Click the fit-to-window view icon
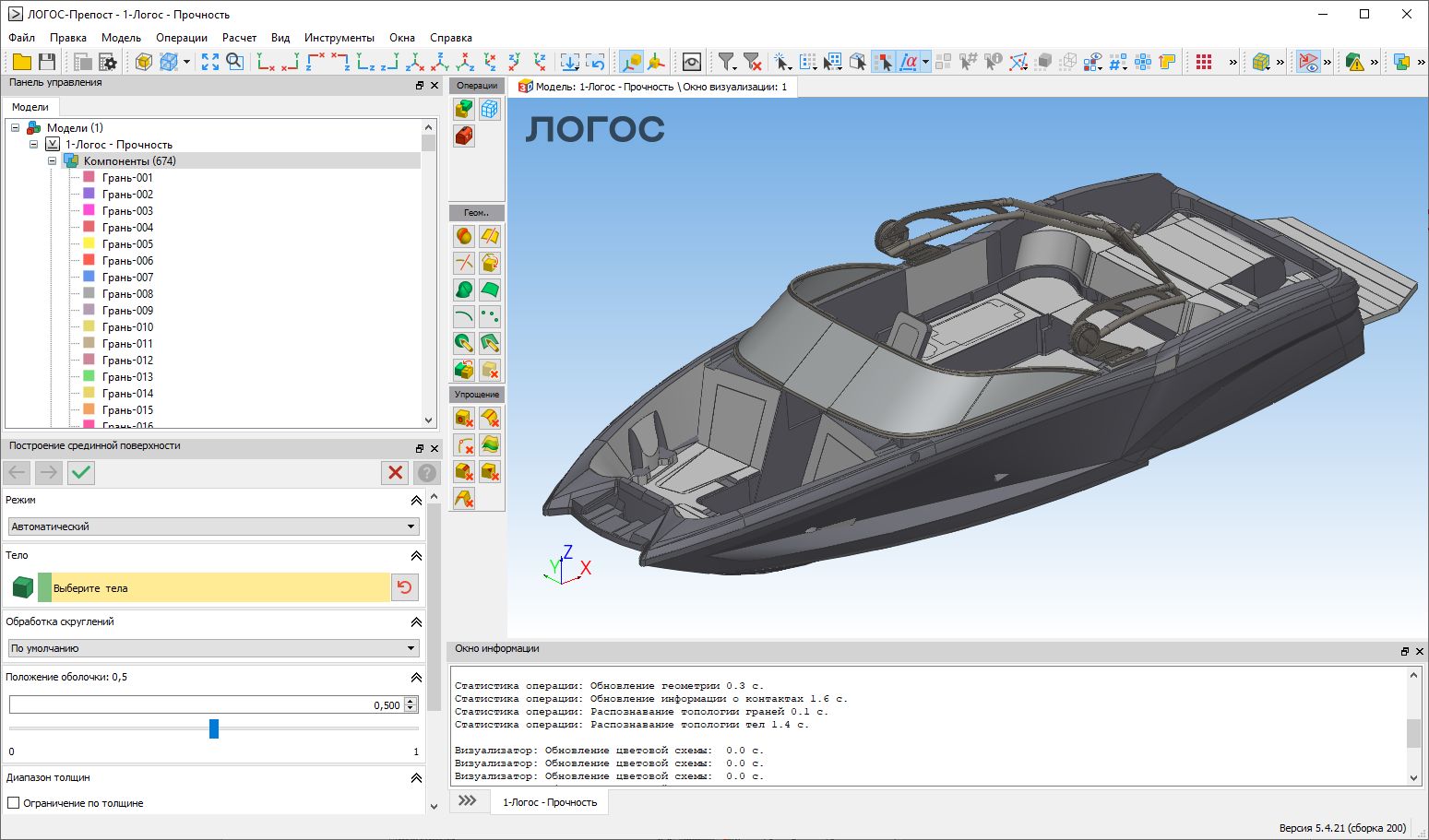 tap(210, 62)
